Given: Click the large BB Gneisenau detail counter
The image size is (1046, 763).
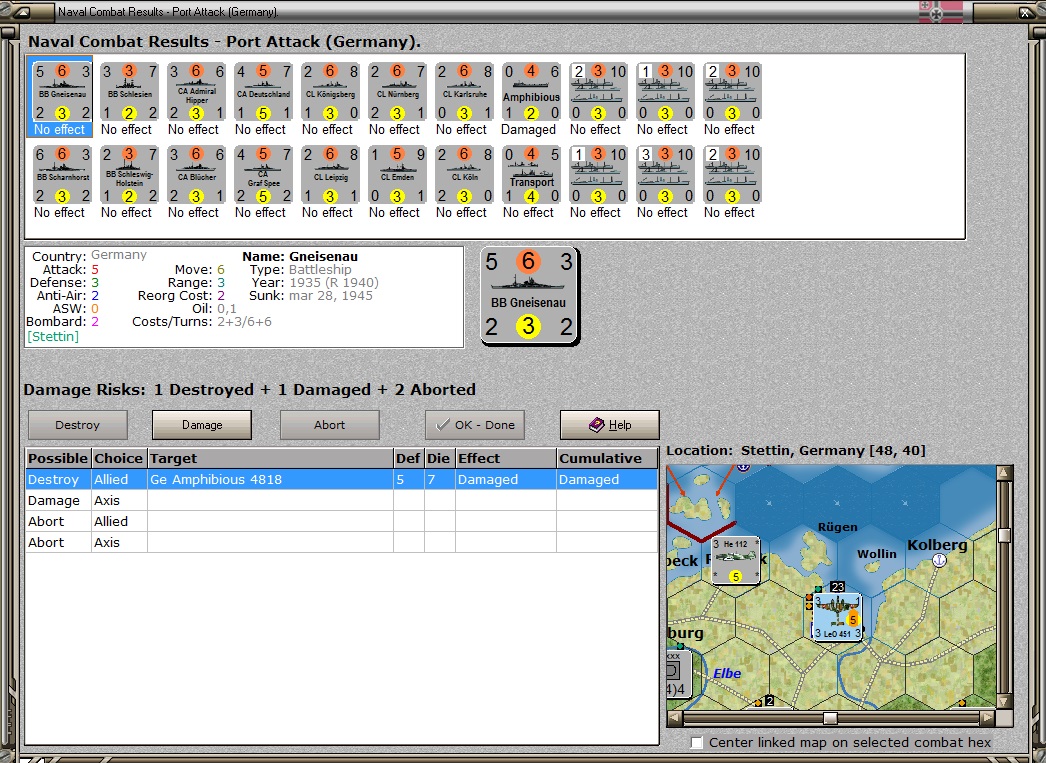Looking at the screenshot, I should click(530, 295).
